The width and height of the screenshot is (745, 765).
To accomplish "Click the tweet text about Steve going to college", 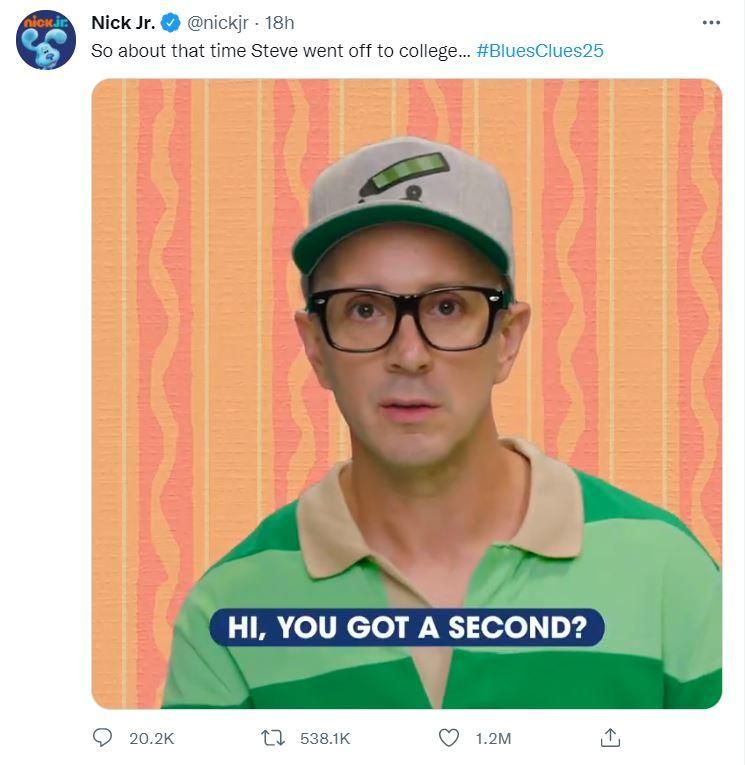I will [280, 50].
